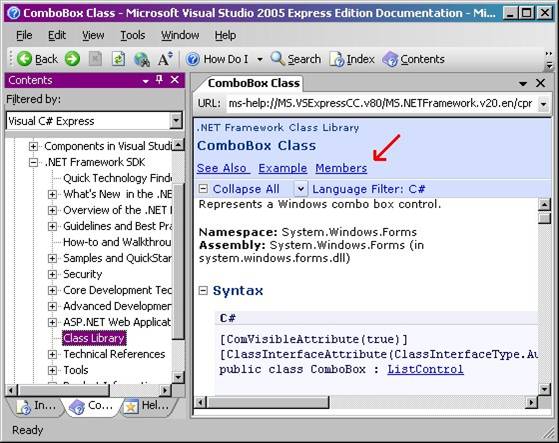Expand Guidelines and Best Practices node
Screen dimensions: 559x443
point(52,226)
